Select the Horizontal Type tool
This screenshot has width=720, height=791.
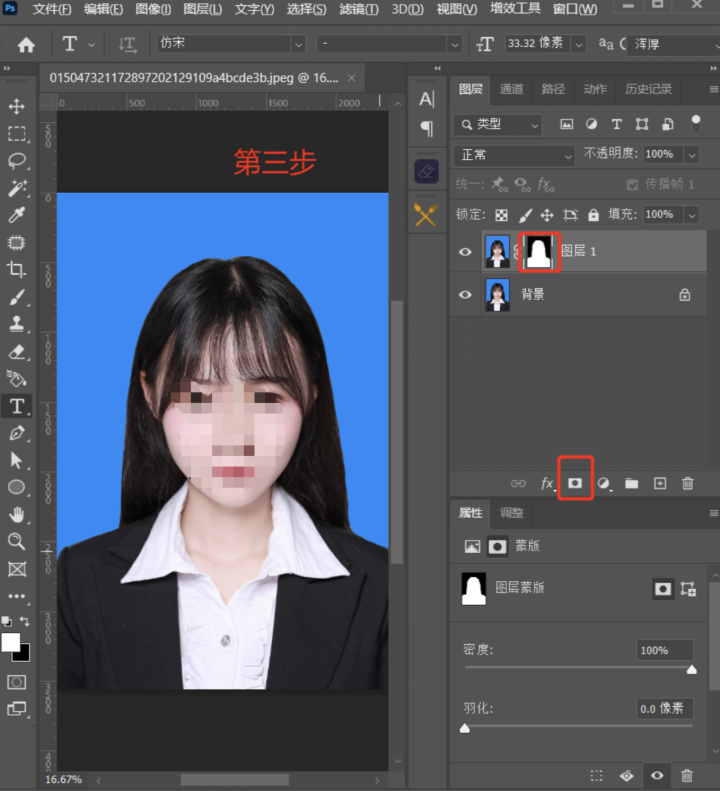coord(17,406)
